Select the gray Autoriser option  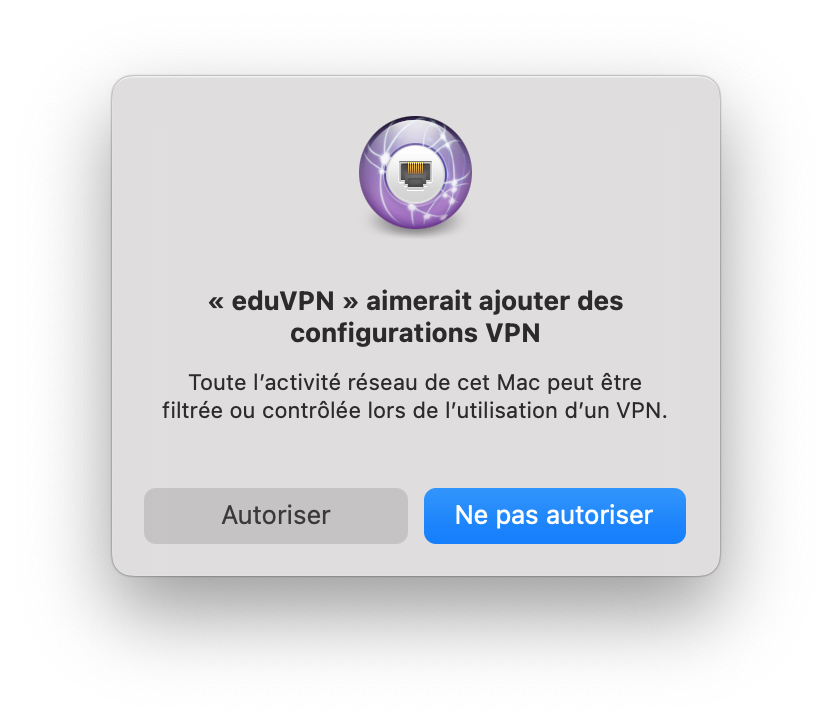[275, 515]
